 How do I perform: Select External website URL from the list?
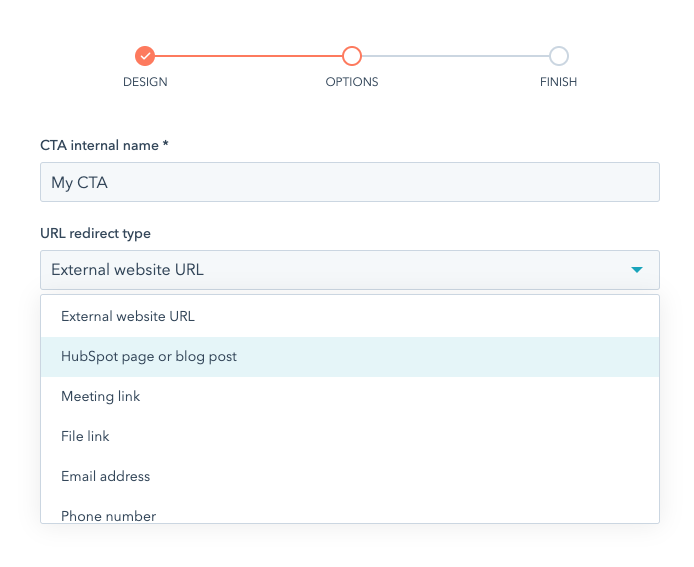coord(128,317)
